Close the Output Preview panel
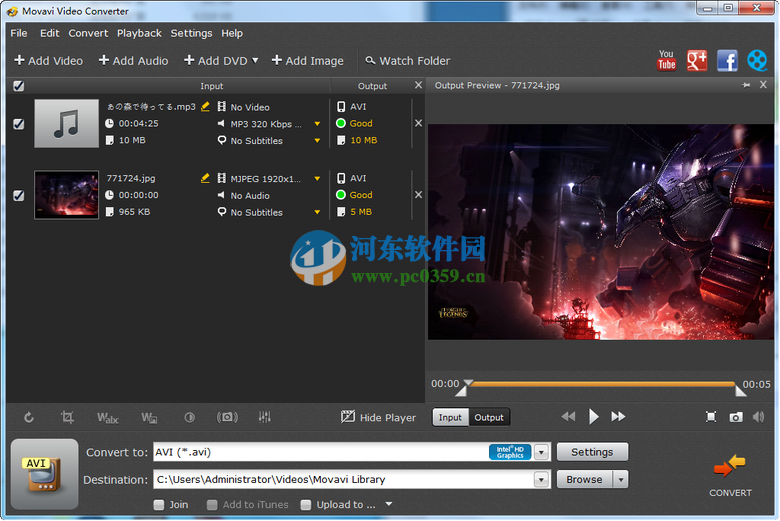This screenshot has width=780, height=521. click(x=763, y=85)
